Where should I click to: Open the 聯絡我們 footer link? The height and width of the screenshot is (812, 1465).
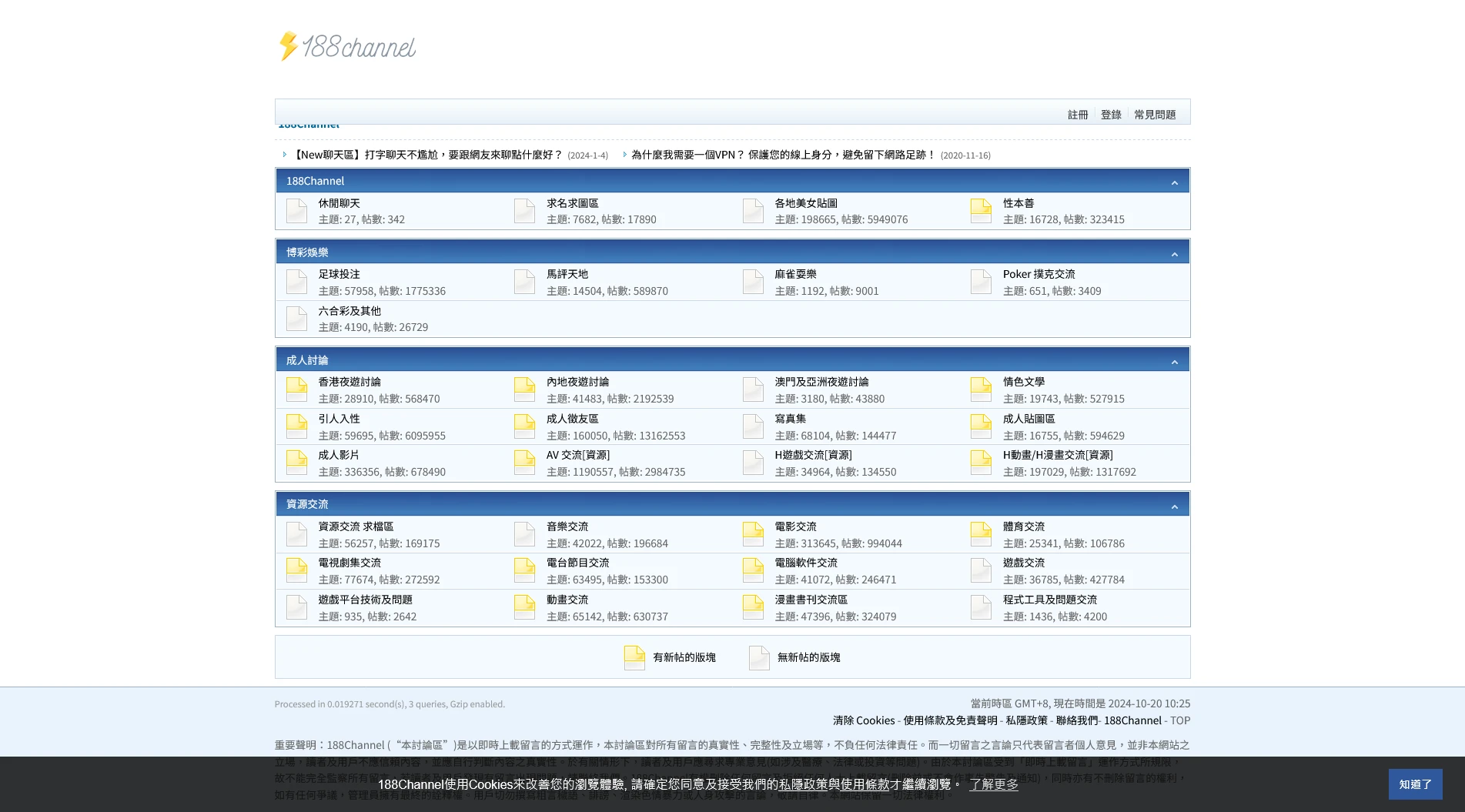pos(1076,720)
